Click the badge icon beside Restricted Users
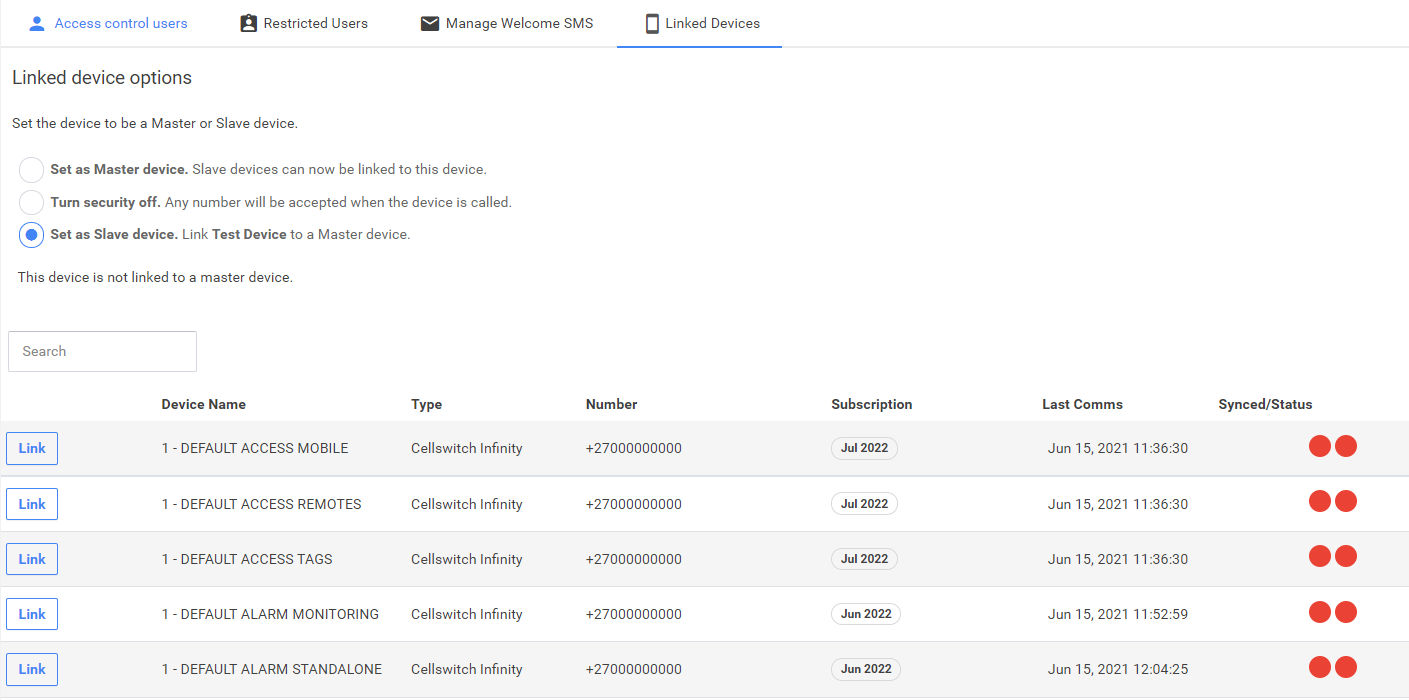This screenshot has width=1409, height=700. click(x=248, y=23)
